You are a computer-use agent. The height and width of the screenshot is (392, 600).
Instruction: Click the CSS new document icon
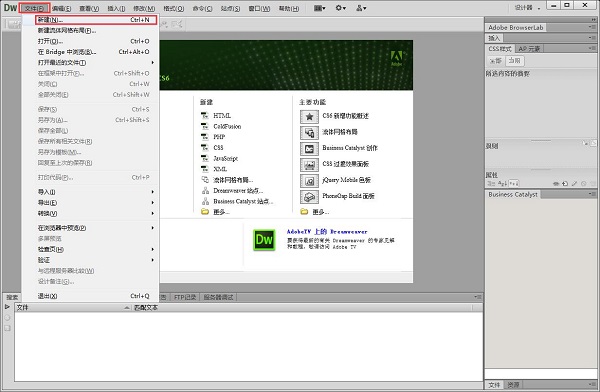click(x=205, y=147)
